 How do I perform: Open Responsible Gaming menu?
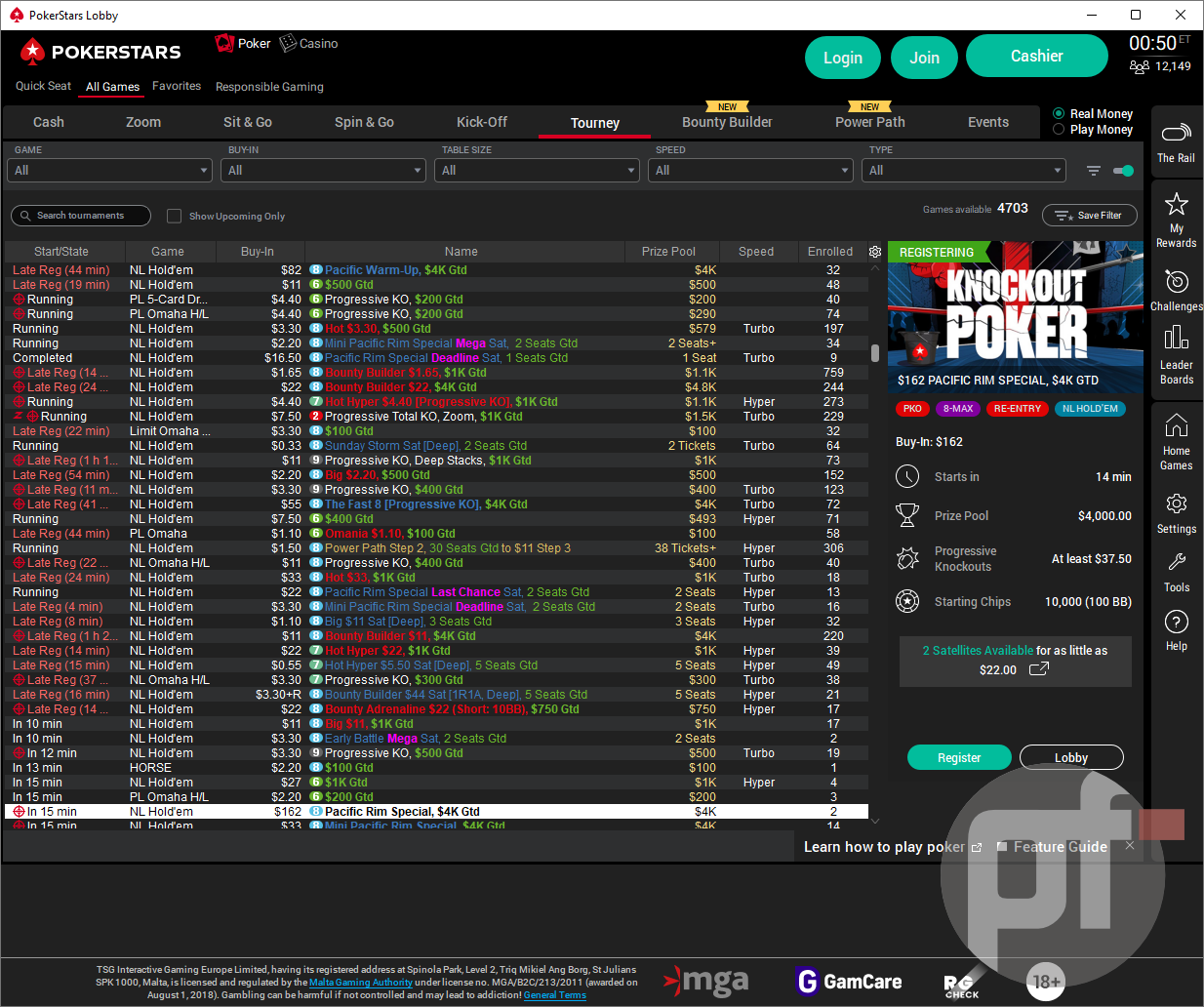click(x=269, y=87)
